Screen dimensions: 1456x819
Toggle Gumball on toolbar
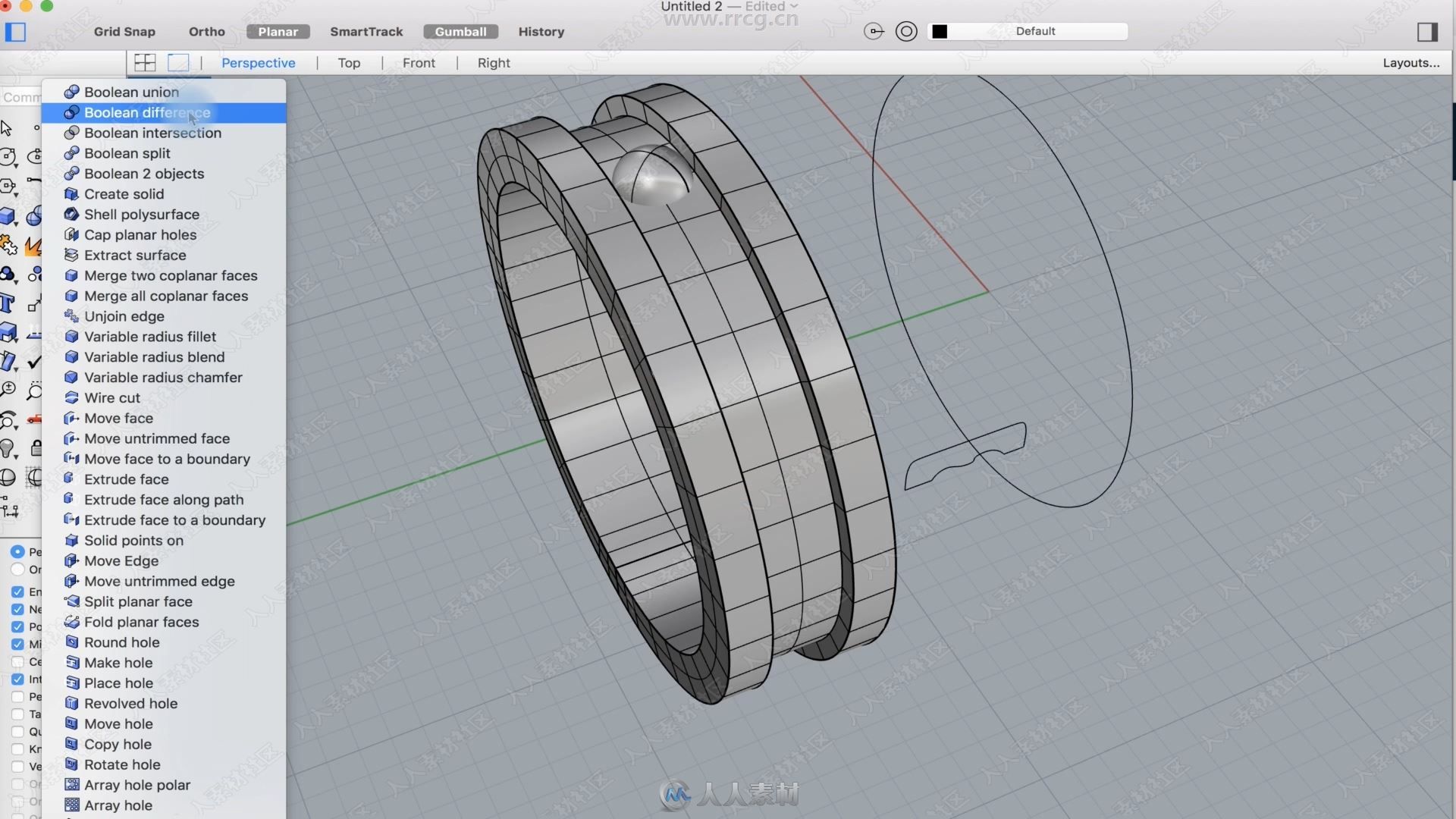point(462,31)
